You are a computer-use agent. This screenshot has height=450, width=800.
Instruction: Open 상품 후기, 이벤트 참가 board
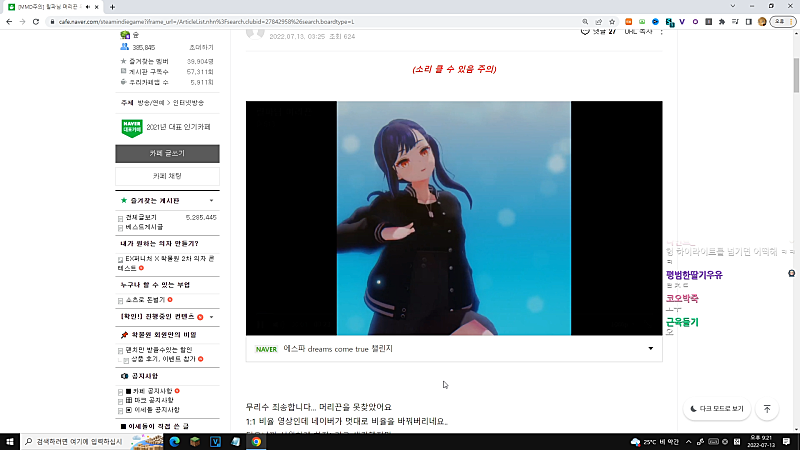click(x=163, y=359)
